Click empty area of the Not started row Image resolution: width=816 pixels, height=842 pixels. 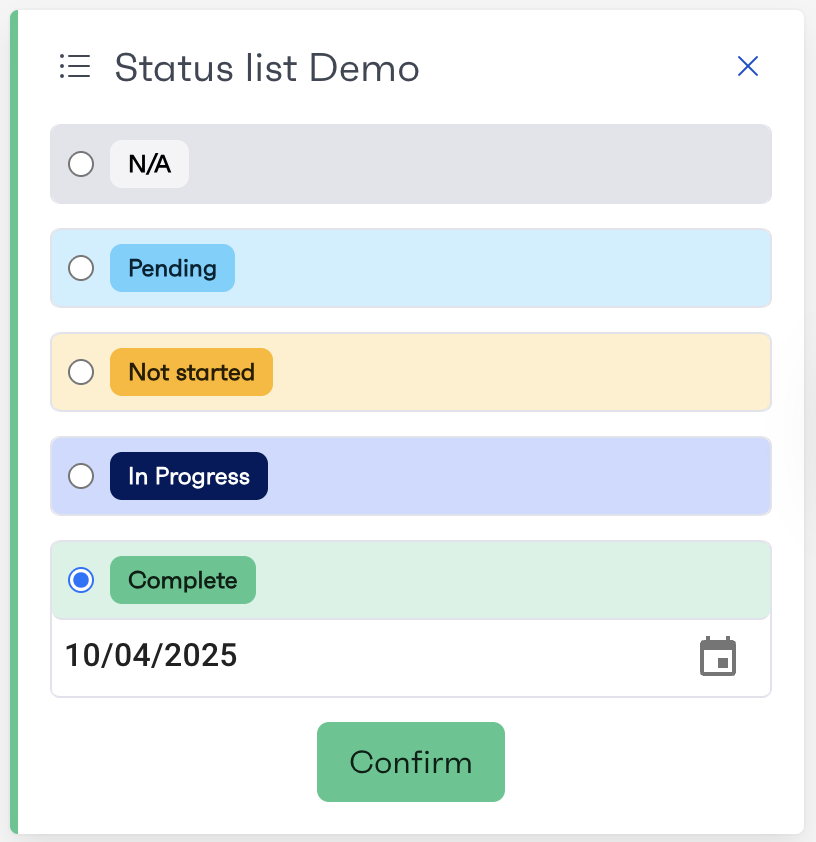point(521,372)
